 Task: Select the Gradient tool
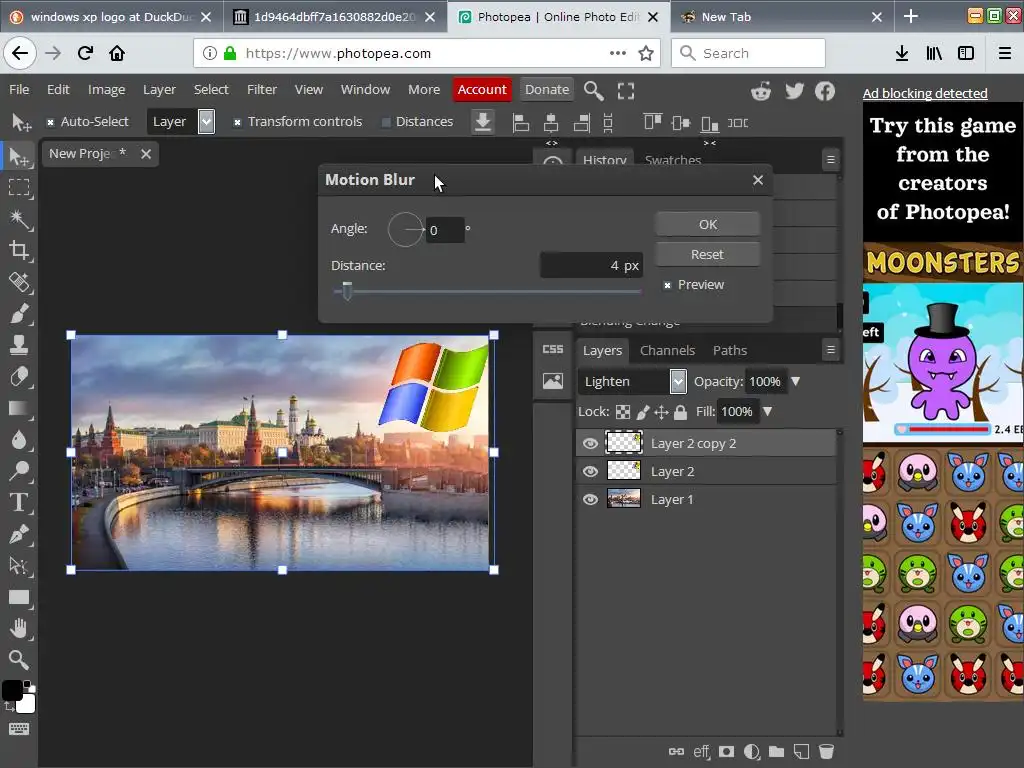pyautogui.click(x=19, y=409)
